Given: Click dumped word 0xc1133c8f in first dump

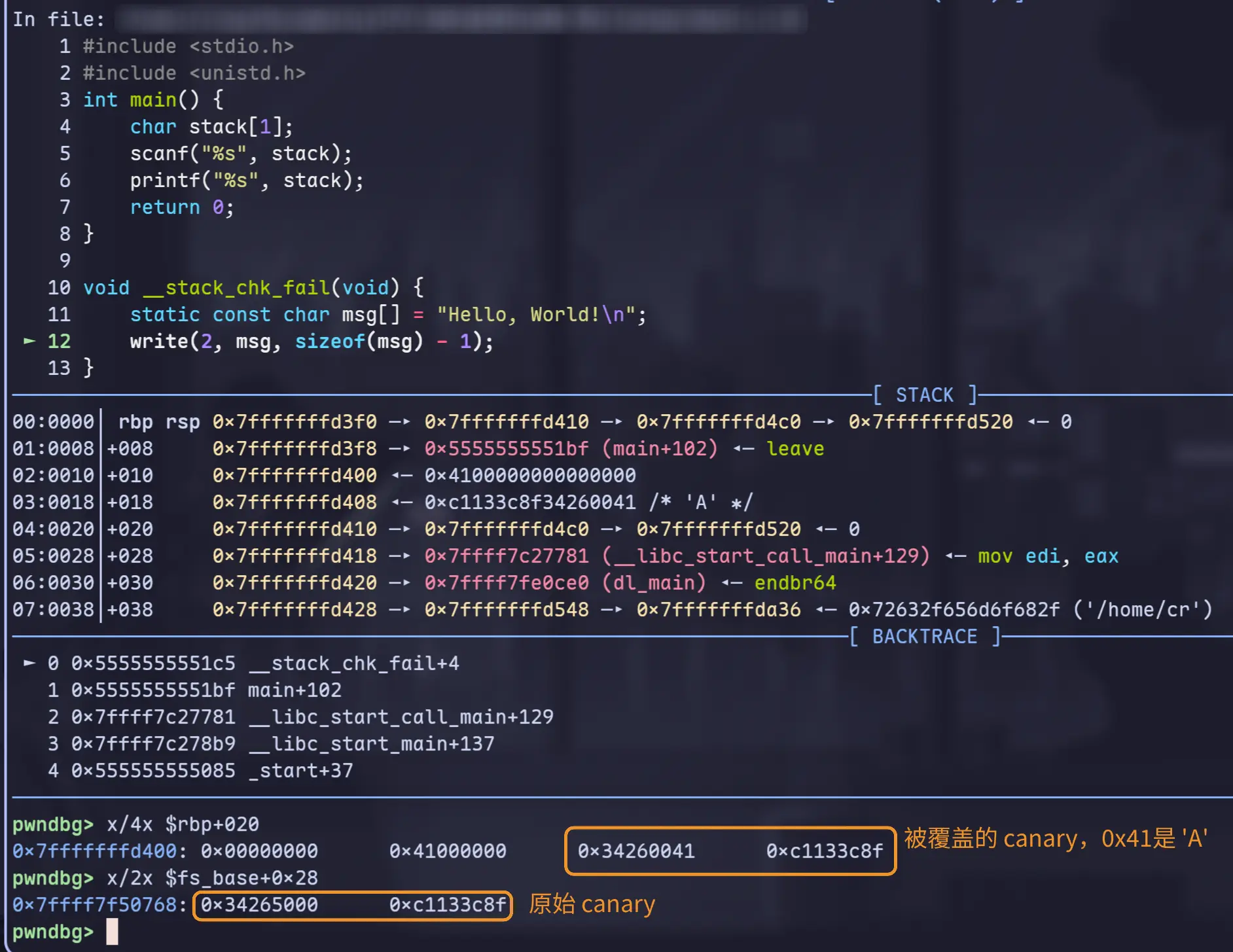Looking at the screenshot, I should coord(825,851).
